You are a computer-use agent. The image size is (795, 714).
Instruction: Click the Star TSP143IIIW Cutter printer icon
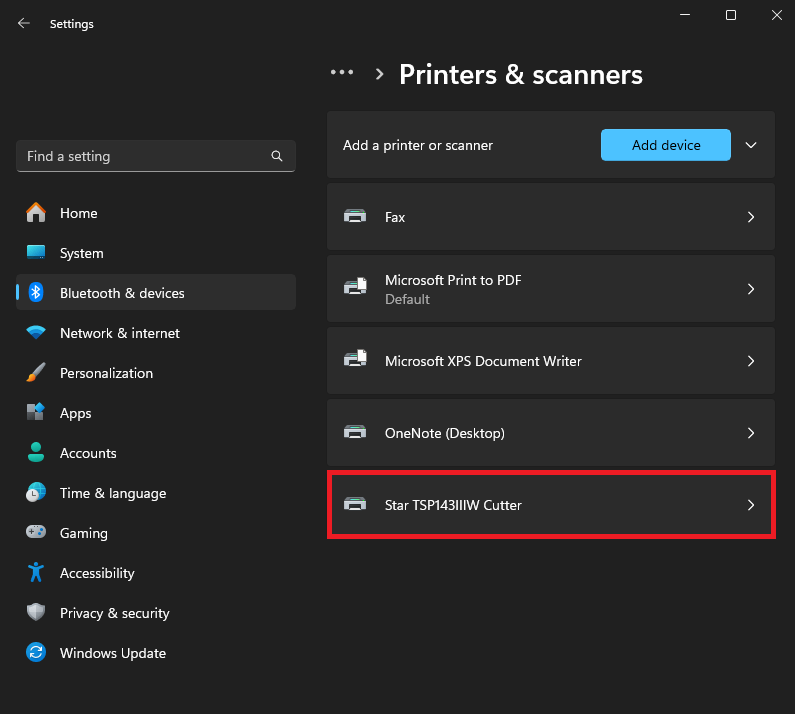pyautogui.click(x=355, y=505)
